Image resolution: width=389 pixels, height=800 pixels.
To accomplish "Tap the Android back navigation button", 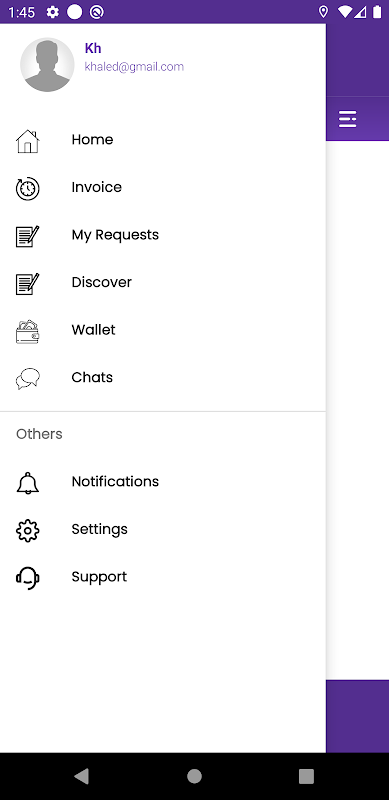I will tap(82, 776).
